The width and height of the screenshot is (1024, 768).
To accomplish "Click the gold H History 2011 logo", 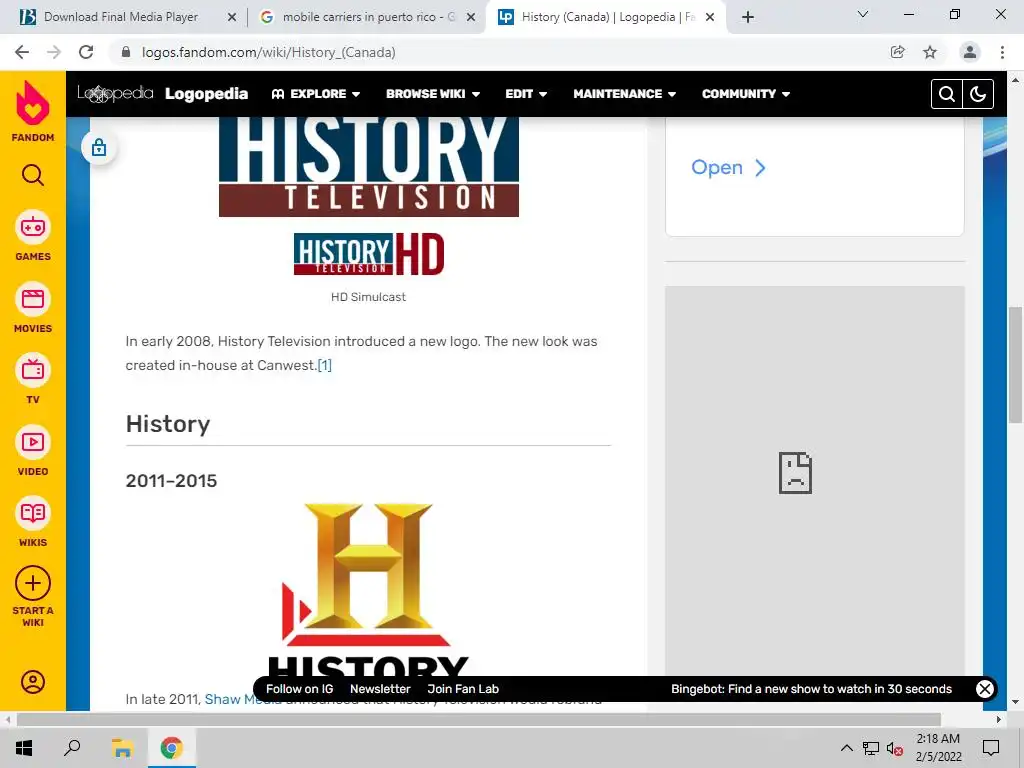I will click(368, 589).
